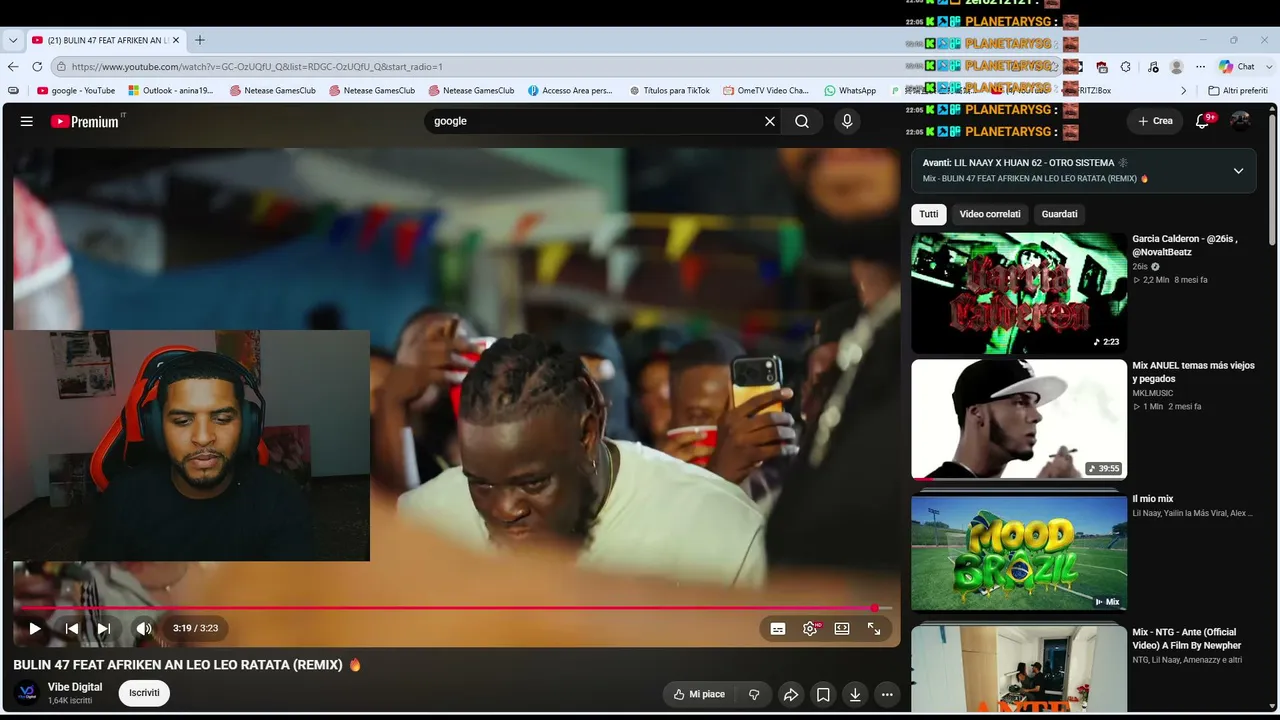1280x720 pixels.
Task: Open Accesso Area pers... bookmark
Action: [x=570, y=90]
